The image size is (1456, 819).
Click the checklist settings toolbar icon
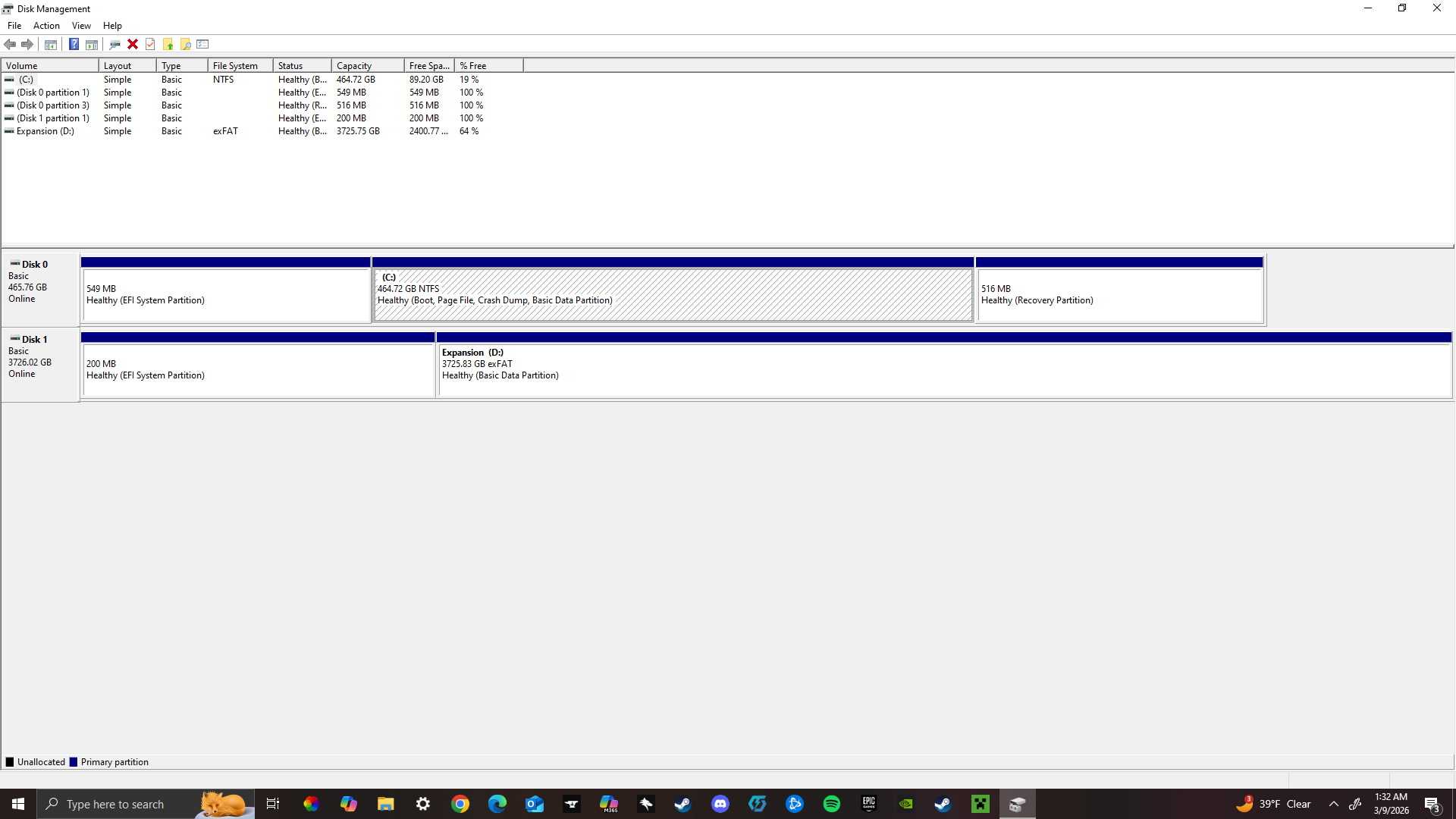[x=202, y=44]
